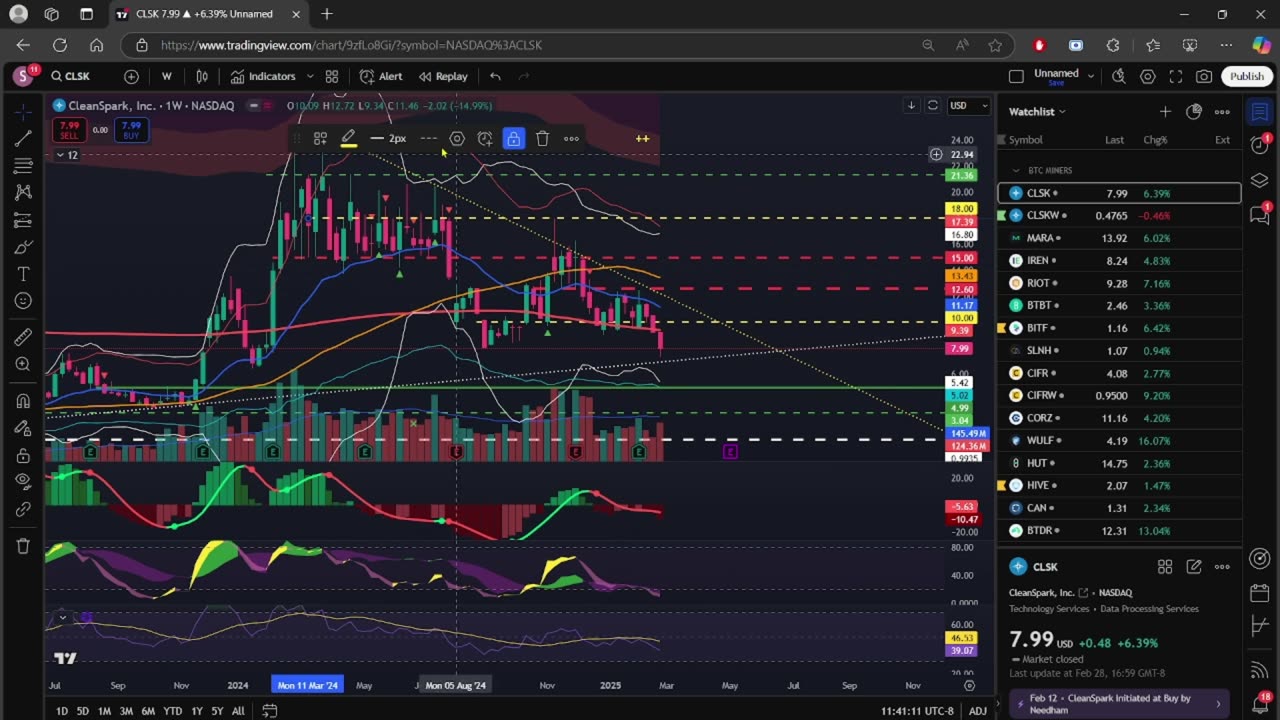Viewport: 1280px width, 720px height.
Task: Toggle hide all drawings eye icon
Action: point(23,482)
